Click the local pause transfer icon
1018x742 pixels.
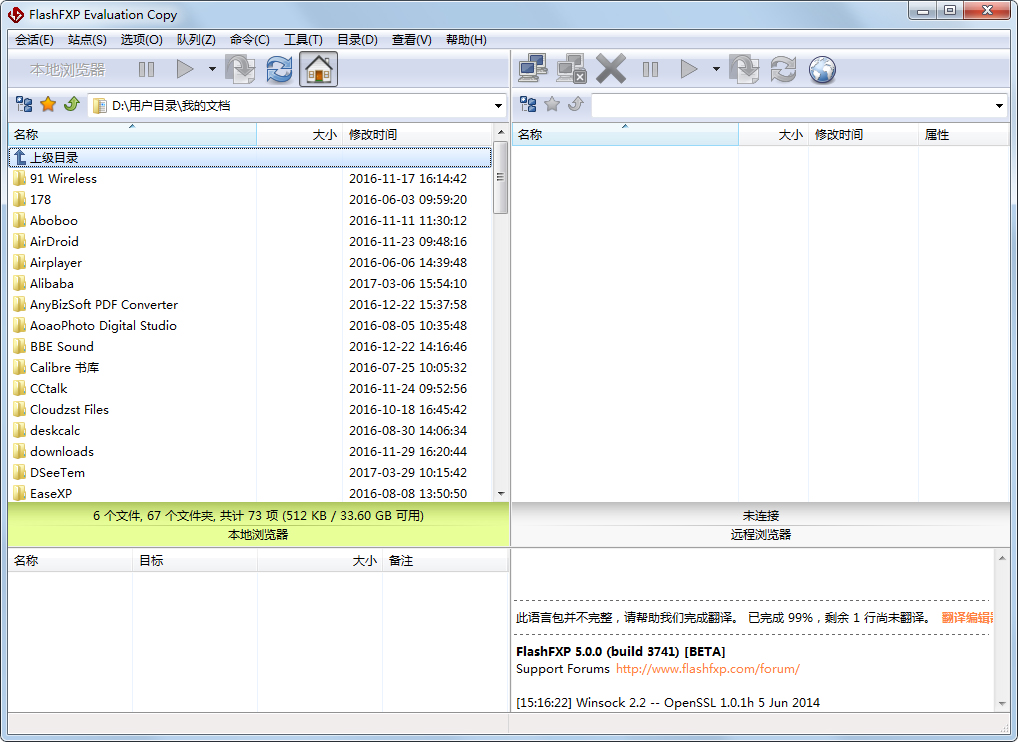[x=147, y=69]
